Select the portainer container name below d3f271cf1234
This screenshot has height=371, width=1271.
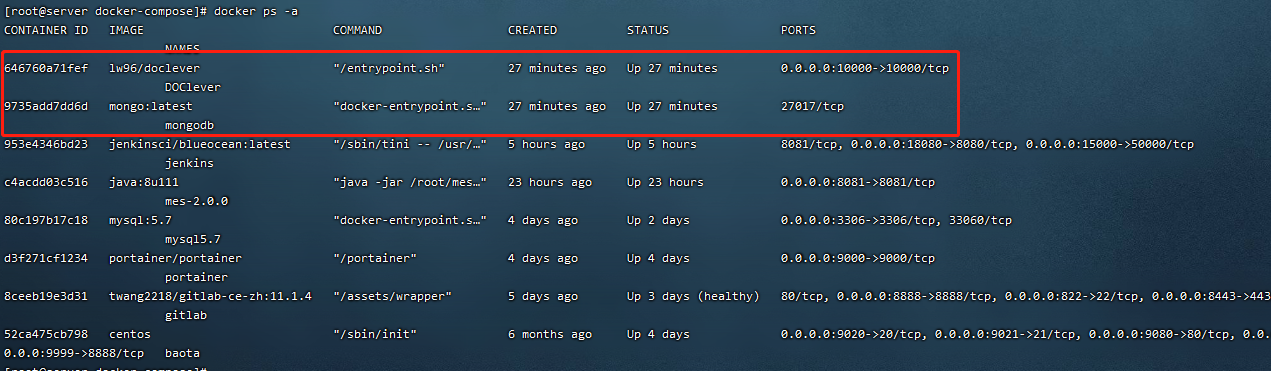click(196, 277)
